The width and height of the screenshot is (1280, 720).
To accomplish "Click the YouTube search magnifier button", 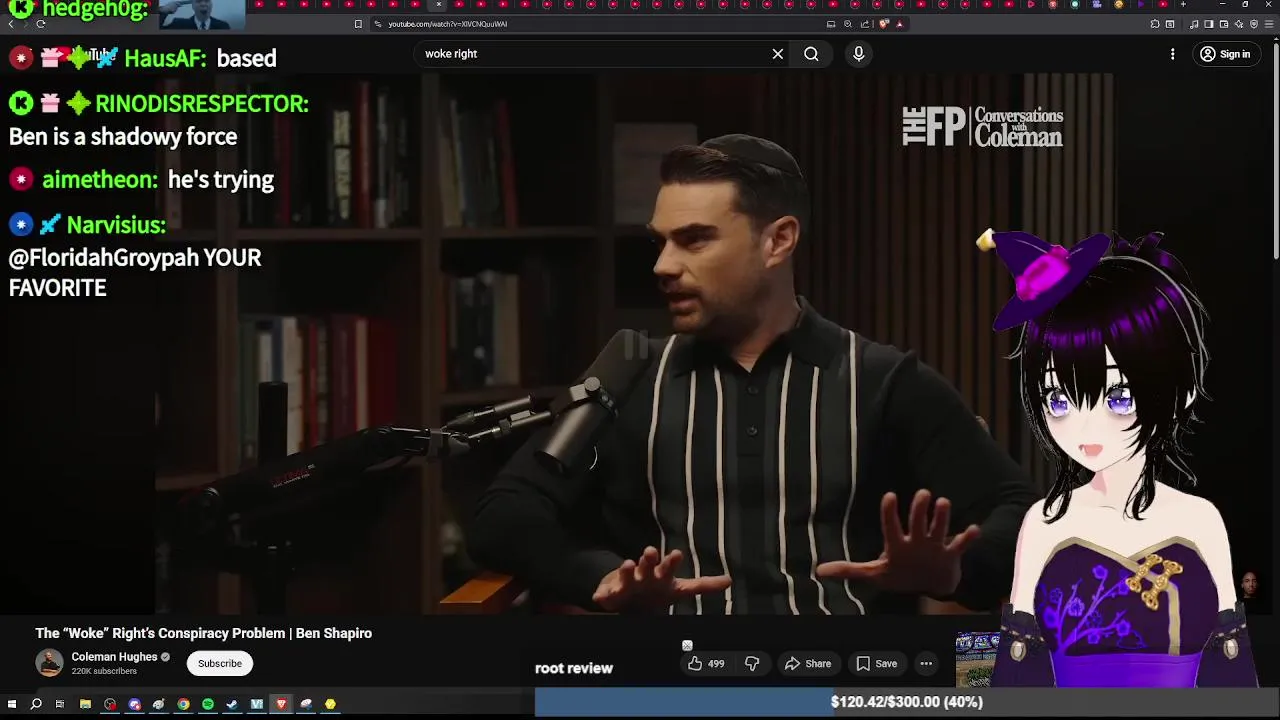I will pos(811,54).
